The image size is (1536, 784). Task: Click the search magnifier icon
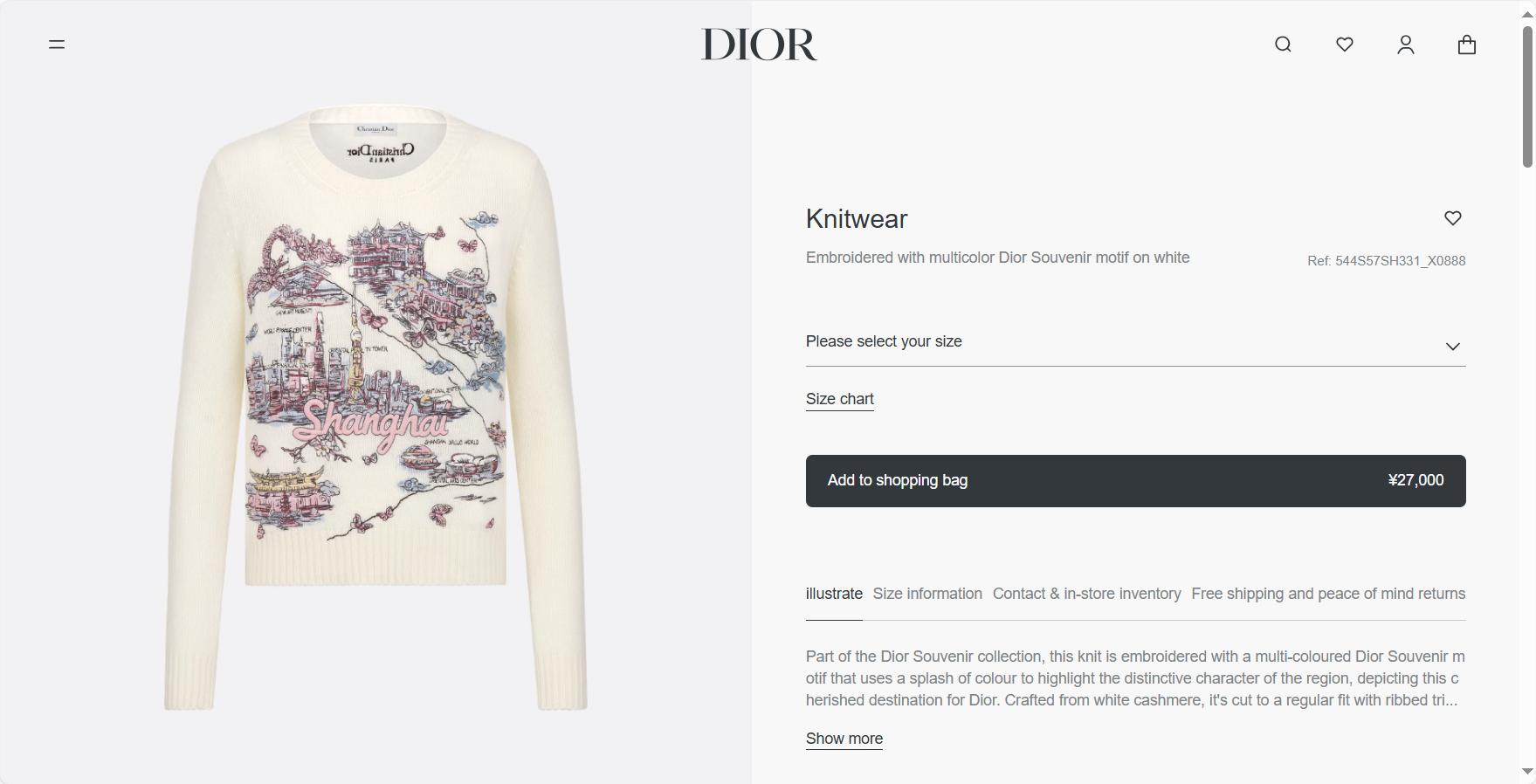(1283, 45)
